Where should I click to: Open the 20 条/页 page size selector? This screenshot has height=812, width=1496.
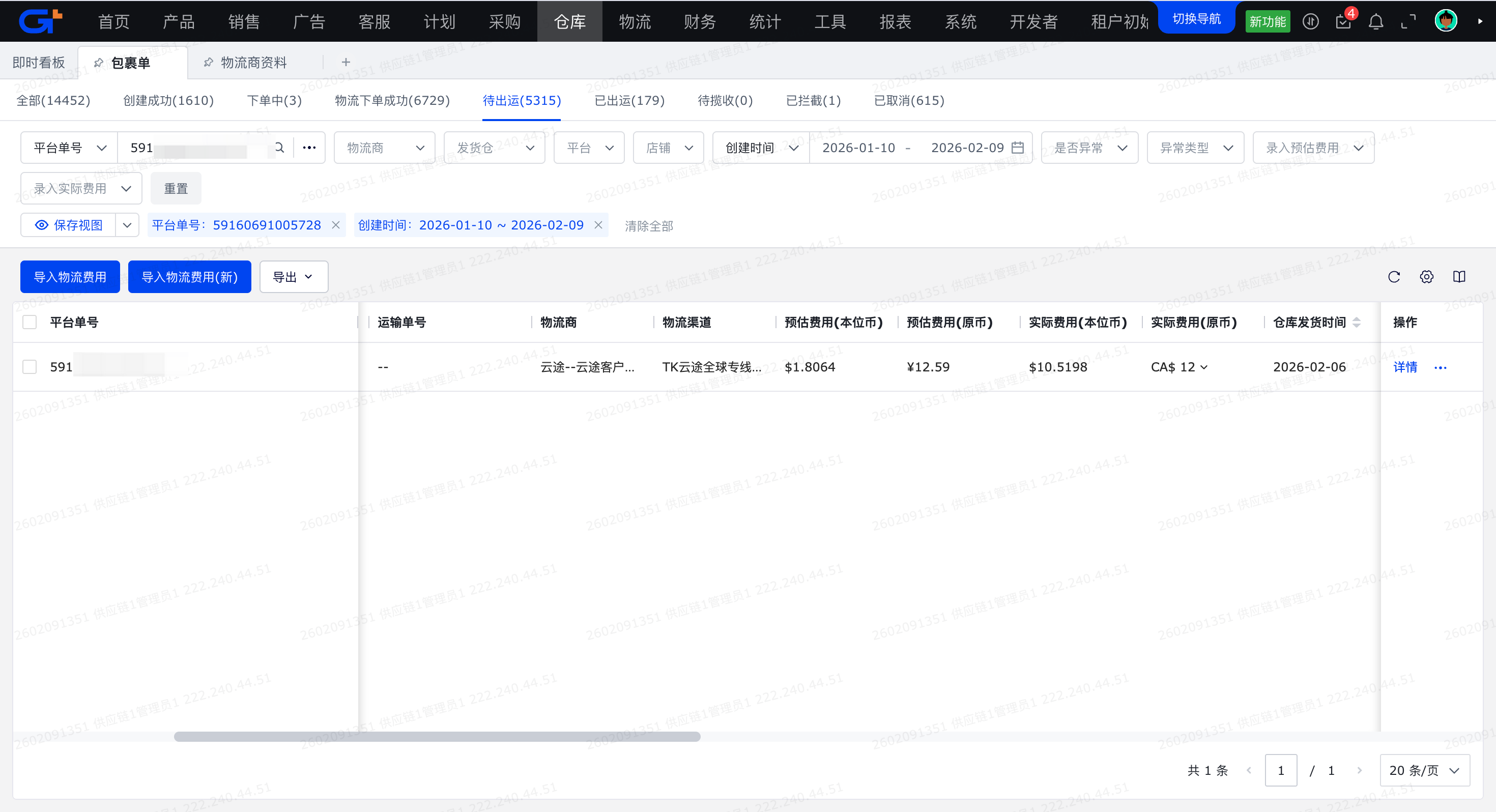pos(1424,770)
